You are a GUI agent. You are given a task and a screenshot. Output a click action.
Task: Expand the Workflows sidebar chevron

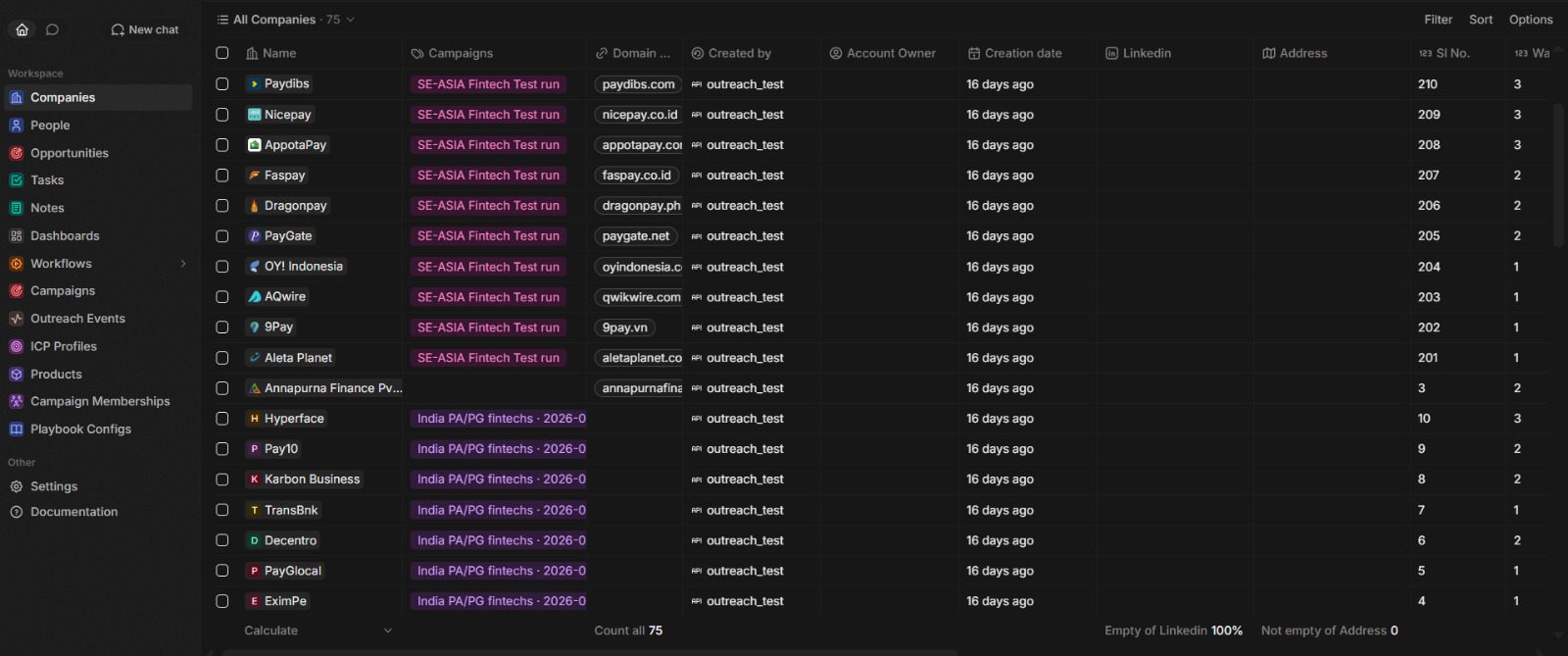click(183, 263)
